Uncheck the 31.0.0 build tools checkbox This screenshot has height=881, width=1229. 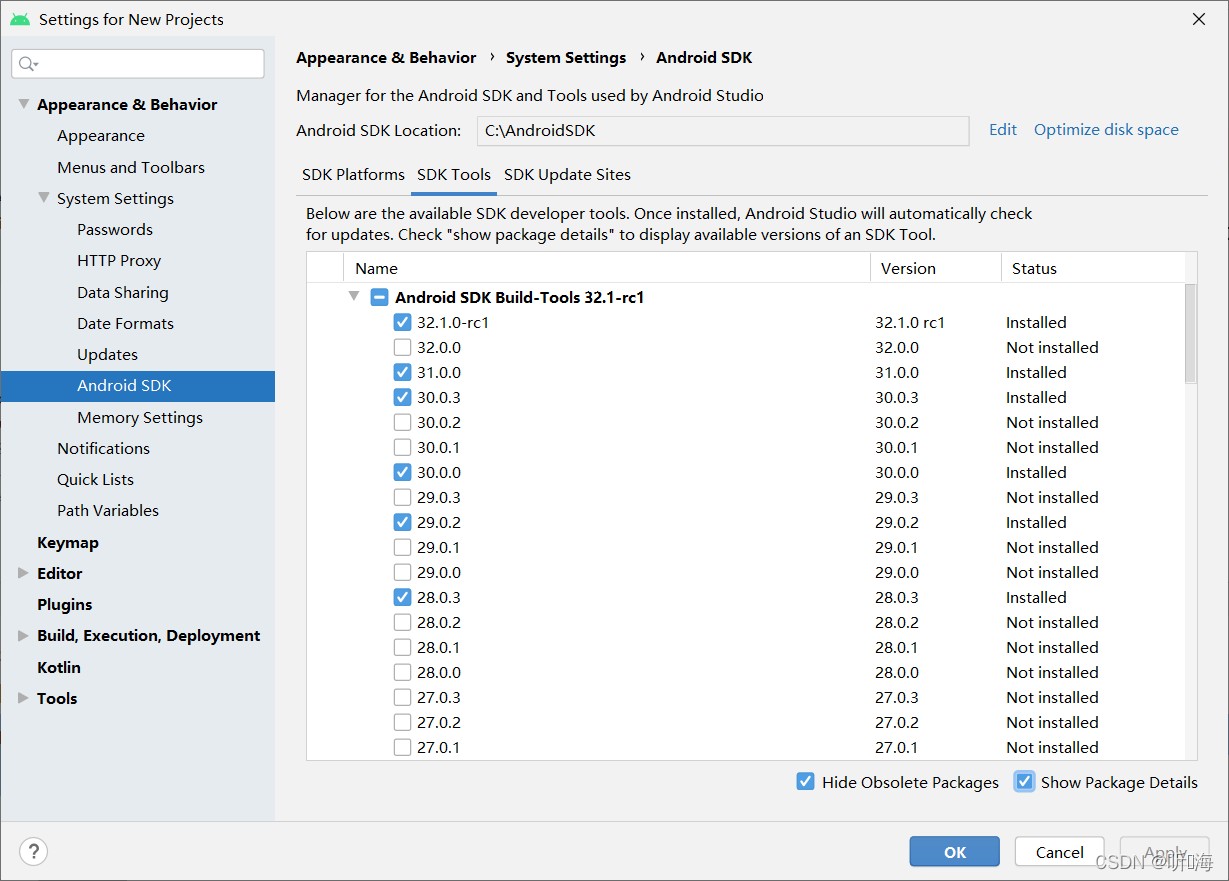tap(402, 372)
